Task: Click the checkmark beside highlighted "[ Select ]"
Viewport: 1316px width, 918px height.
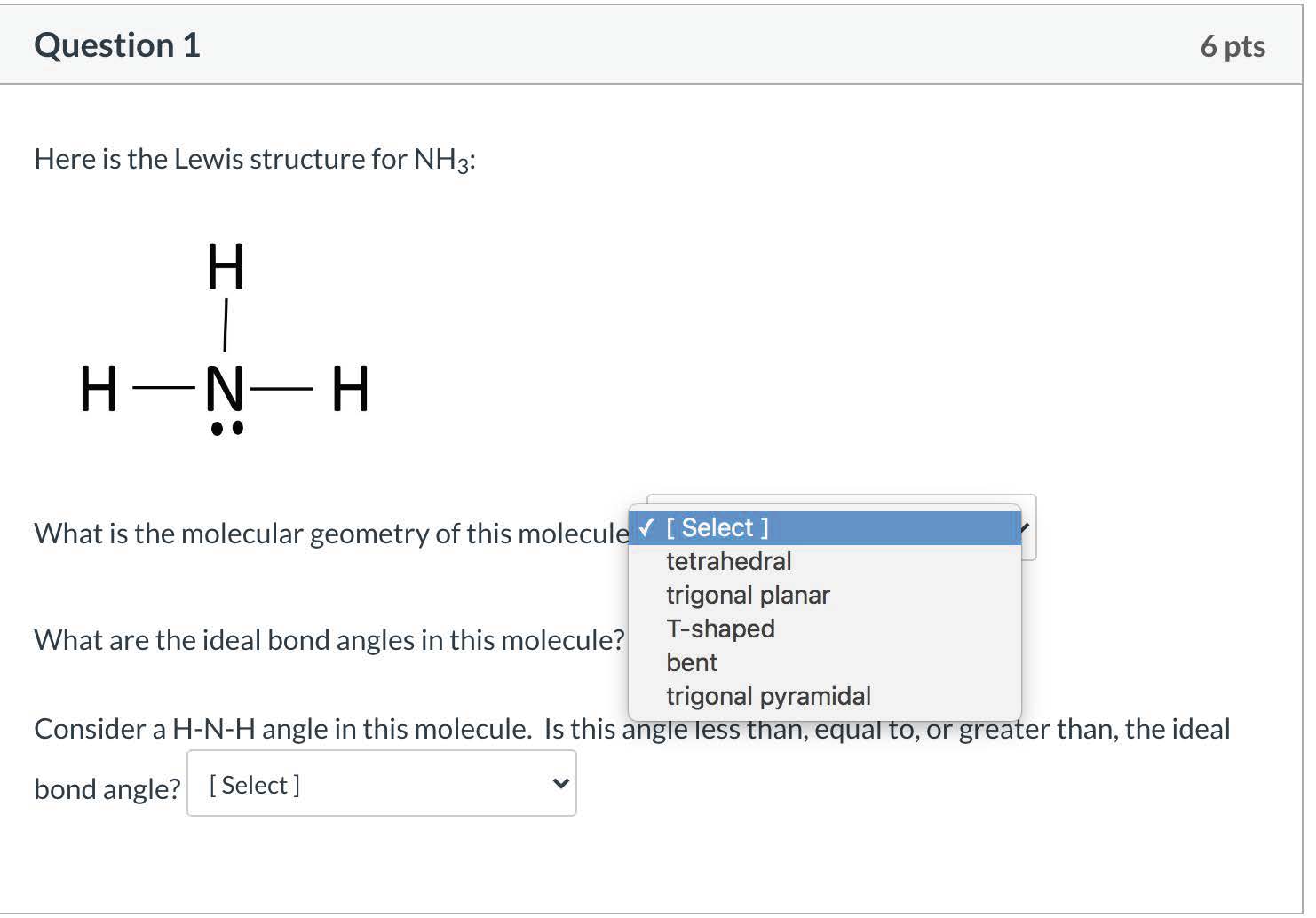Action: click(647, 528)
